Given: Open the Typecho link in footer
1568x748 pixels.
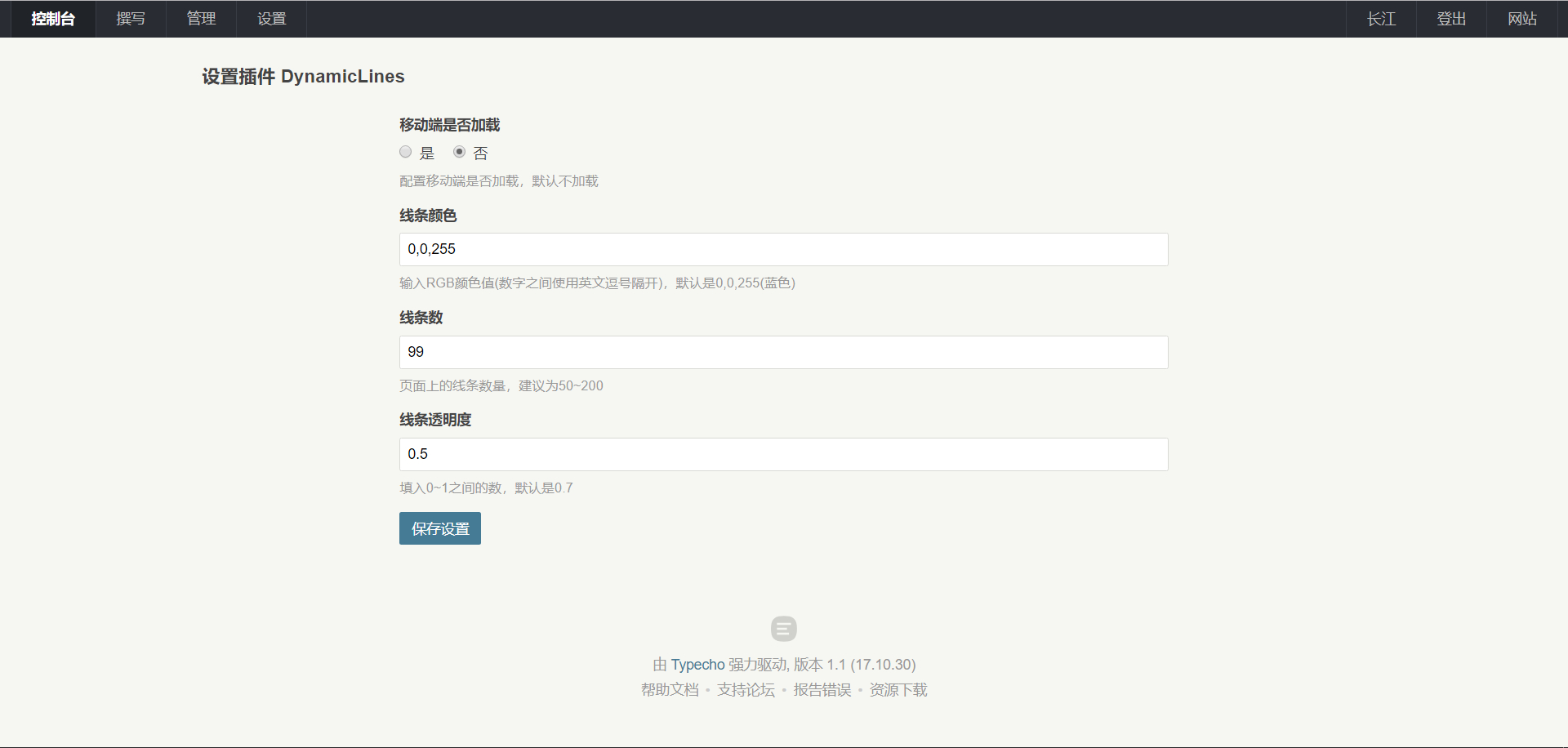Looking at the screenshot, I should coord(697,665).
